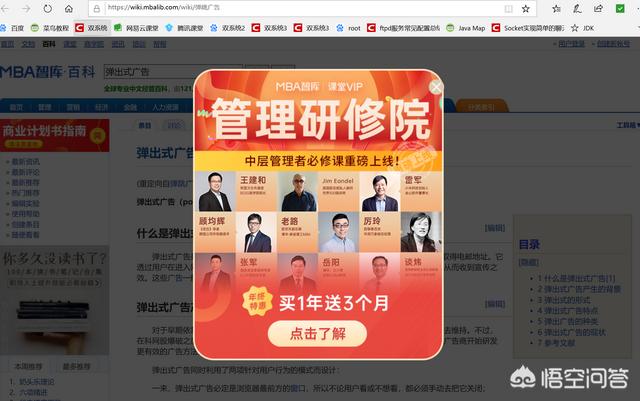
Task: Click the share page icon
Action: (598, 9)
